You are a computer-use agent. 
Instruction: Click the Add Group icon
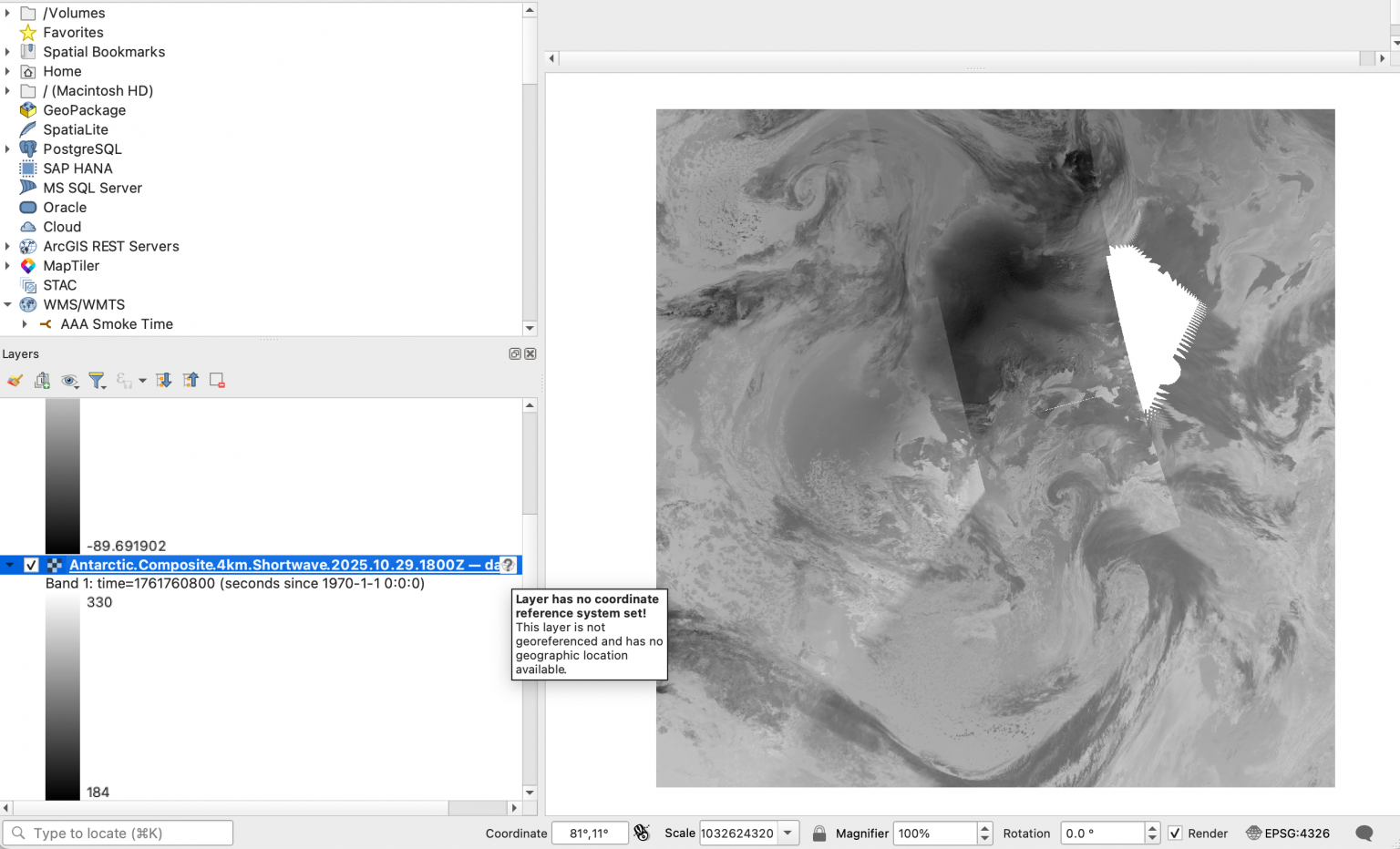pos(42,381)
